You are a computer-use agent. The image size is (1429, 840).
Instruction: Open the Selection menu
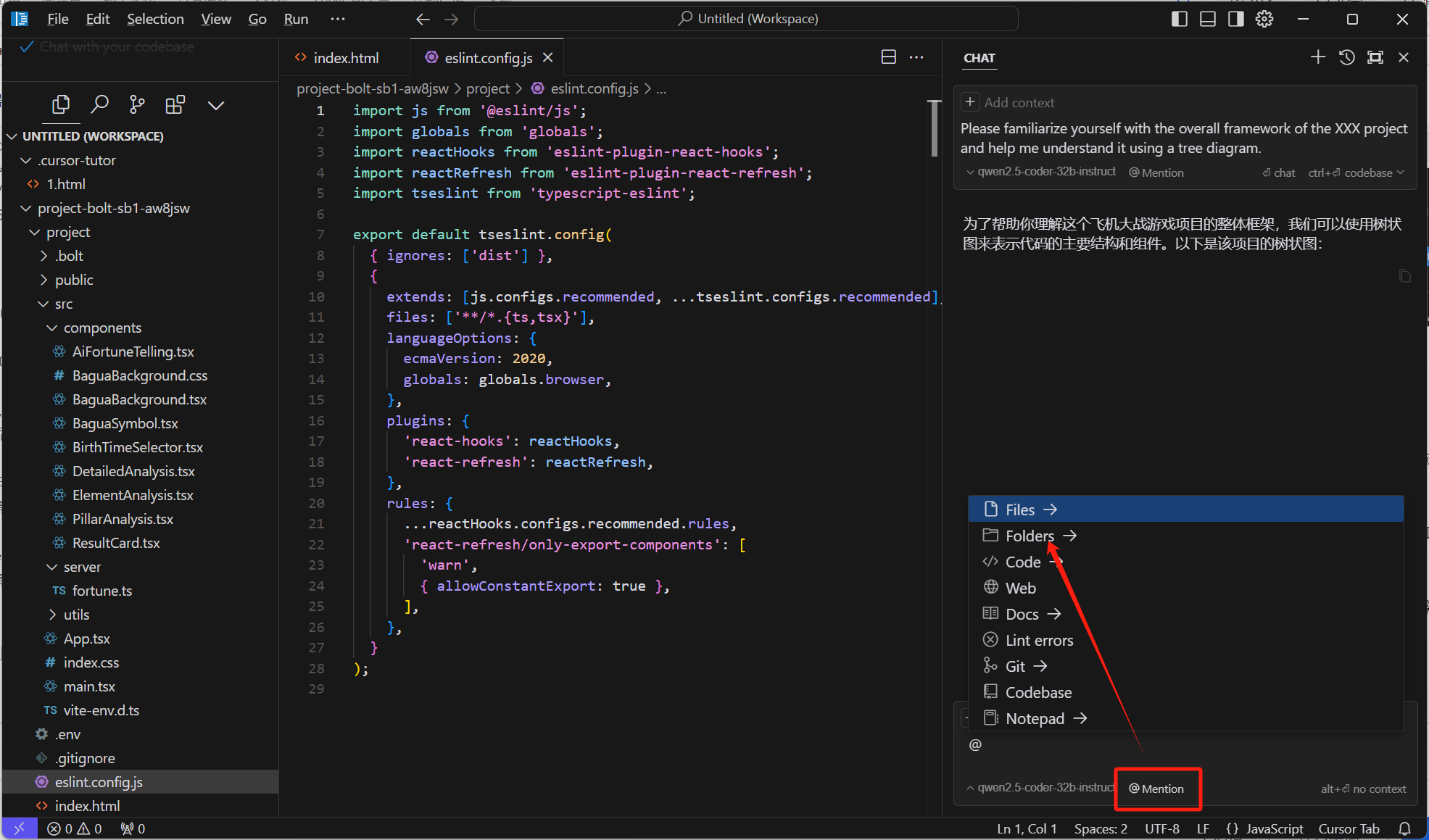click(x=155, y=19)
